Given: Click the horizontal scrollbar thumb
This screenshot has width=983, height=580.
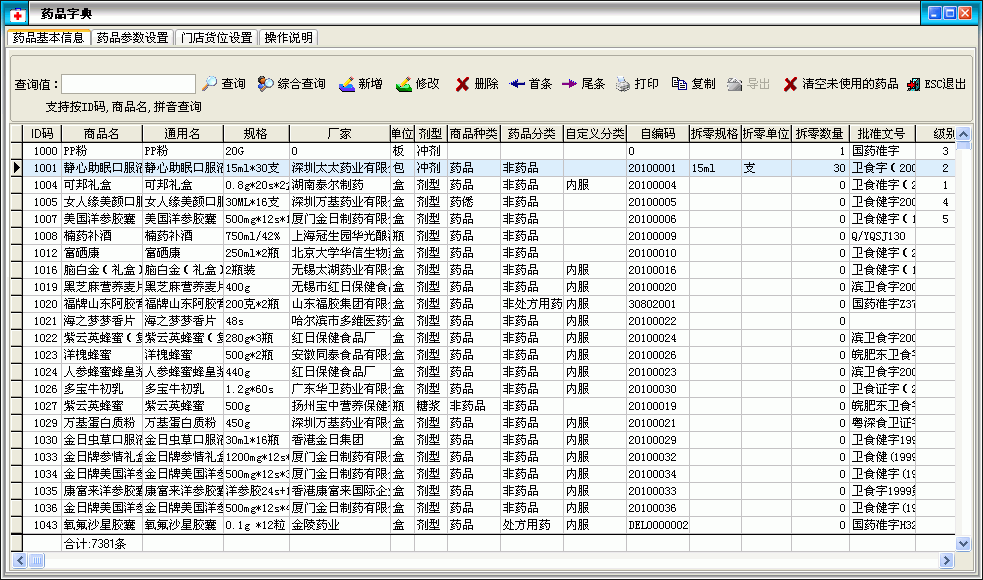Looking at the screenshot, I should [x=36, y=560].
